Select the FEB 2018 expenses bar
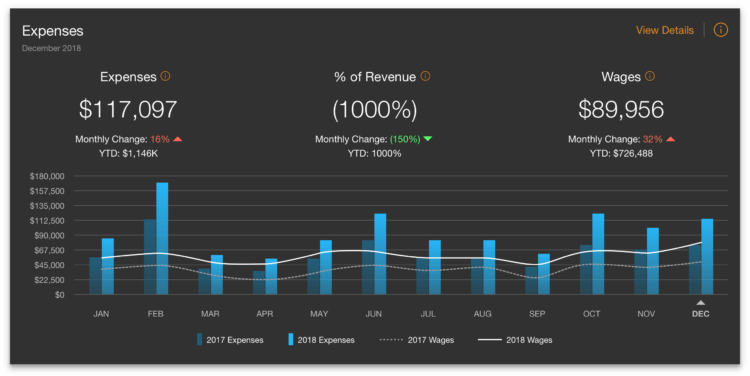The height and width of the screenshot is (376, 750). [162, 238]
